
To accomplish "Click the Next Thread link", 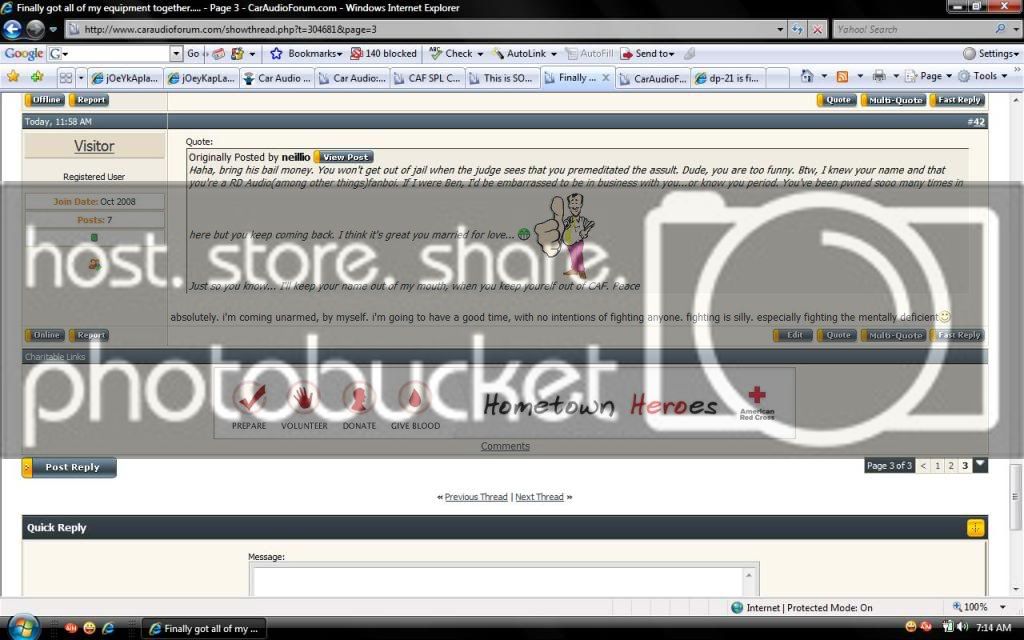I will click(x=539, y=497).
